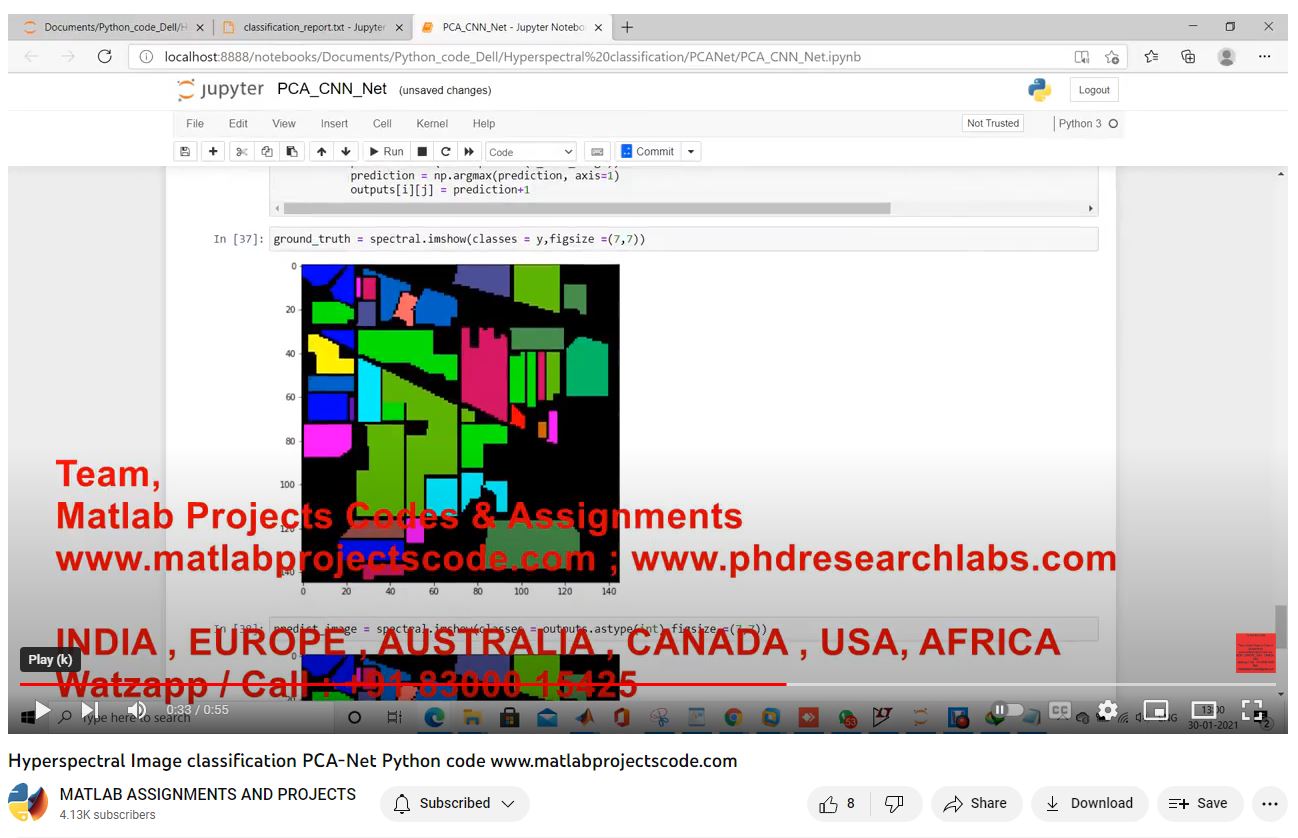Mute the video volume
The height and width of the screenshot is (838, 1298).
(137, 710)
